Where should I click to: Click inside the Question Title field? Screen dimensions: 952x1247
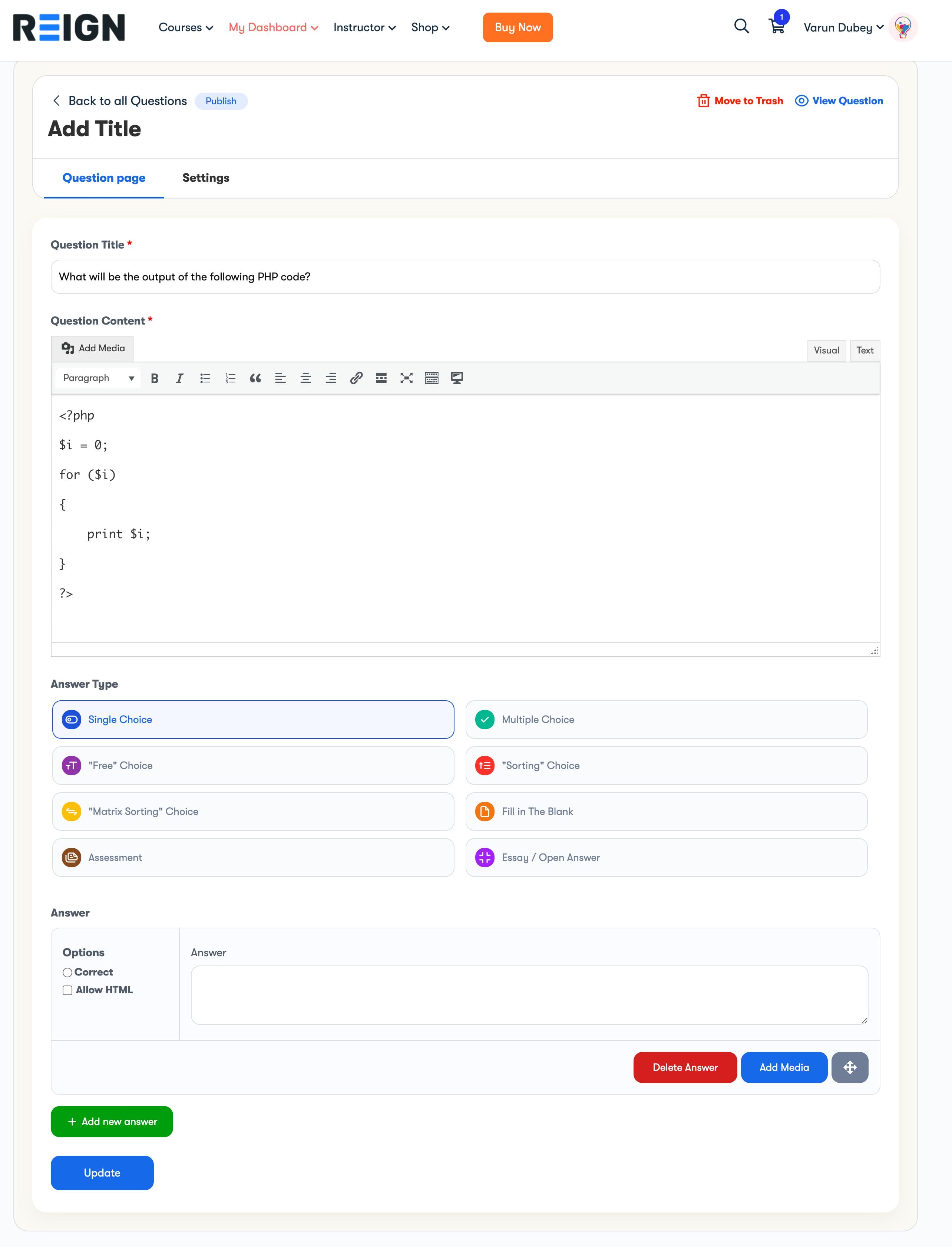point(465,277)
